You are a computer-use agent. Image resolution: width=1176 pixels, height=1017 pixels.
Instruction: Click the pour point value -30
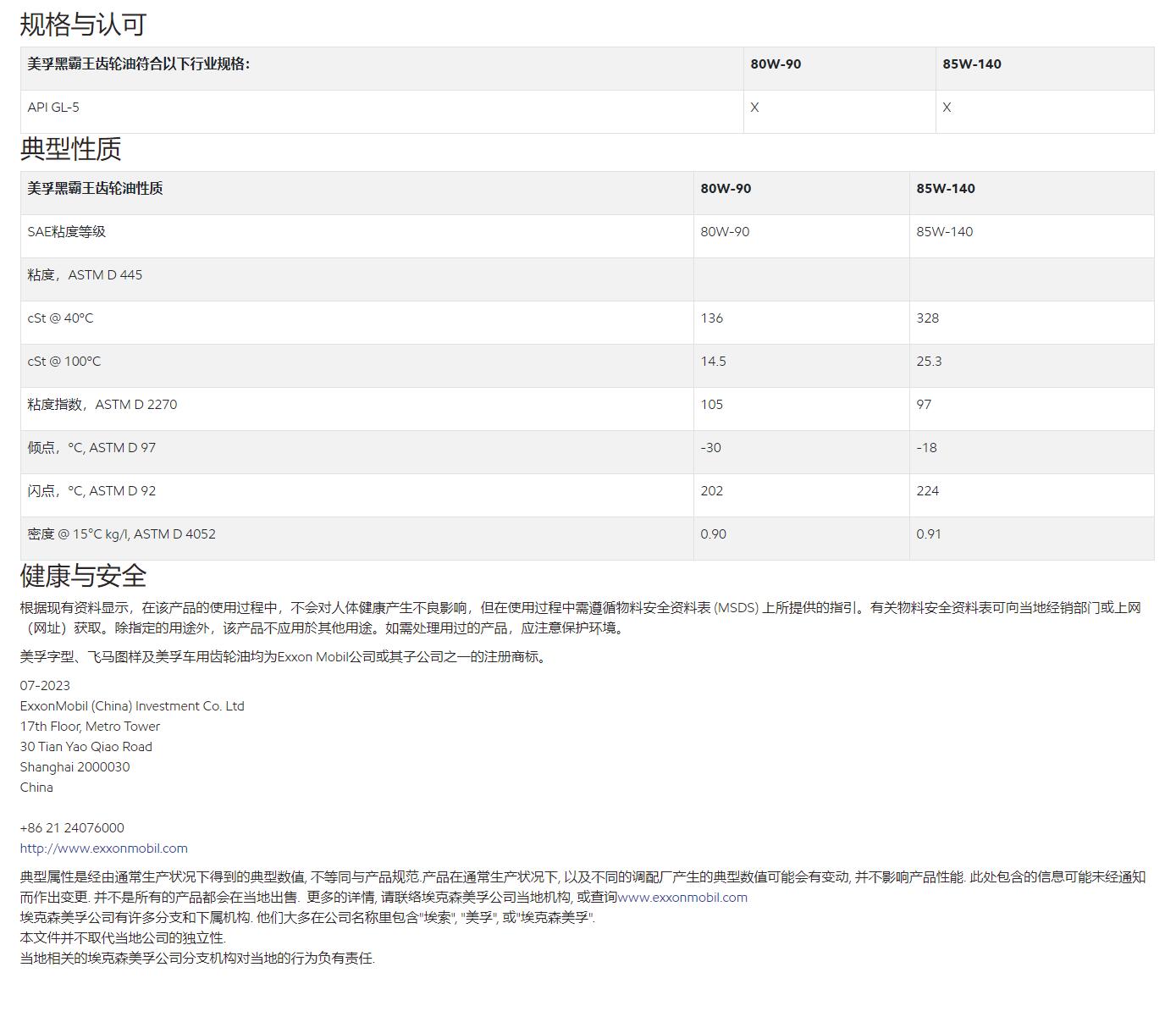click(x=711, y=448)
